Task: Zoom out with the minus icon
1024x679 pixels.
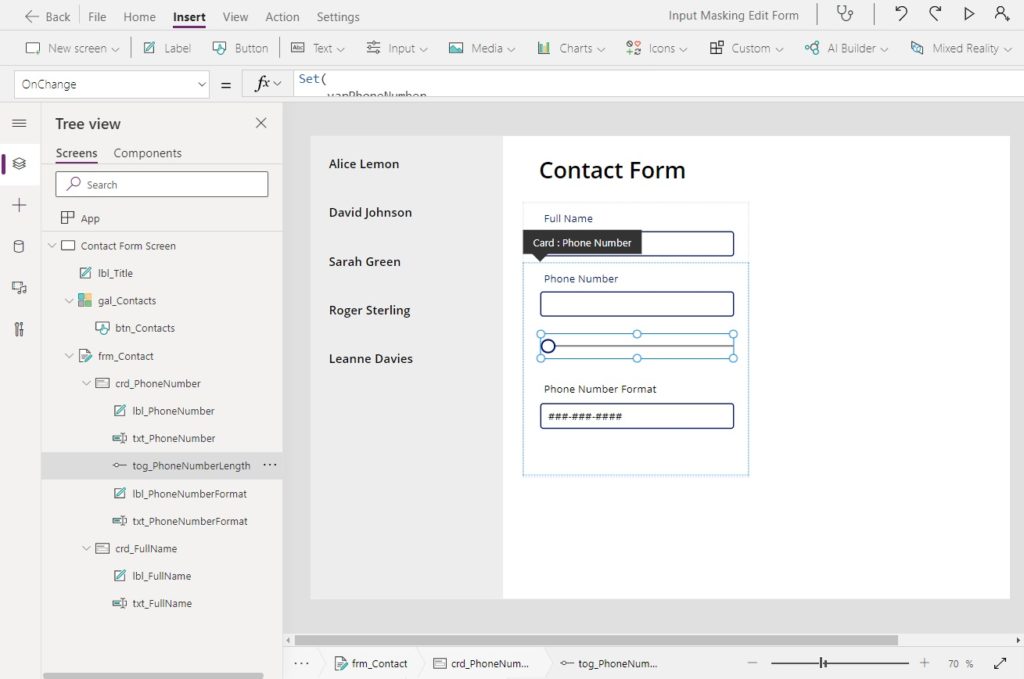Action: [752, 663]
